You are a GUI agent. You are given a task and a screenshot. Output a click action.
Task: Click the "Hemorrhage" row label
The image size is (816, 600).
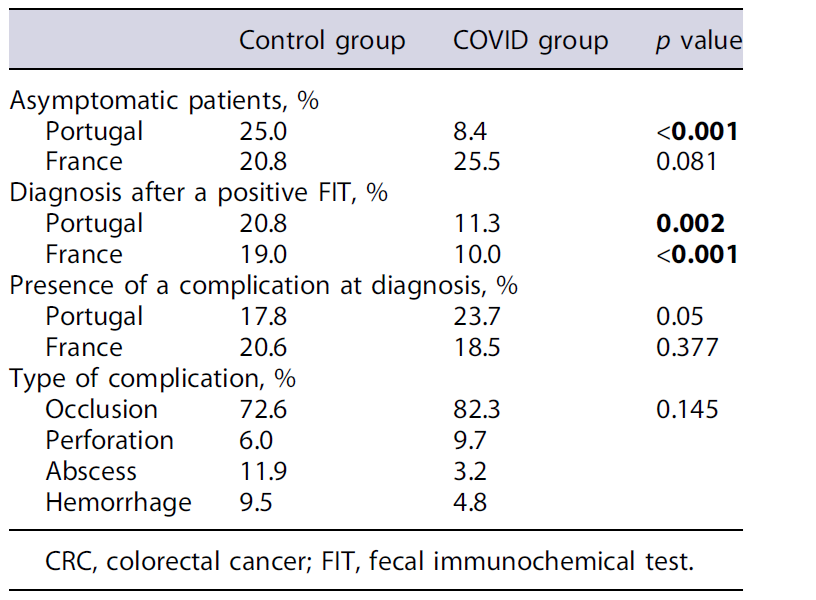coord(118,502)
